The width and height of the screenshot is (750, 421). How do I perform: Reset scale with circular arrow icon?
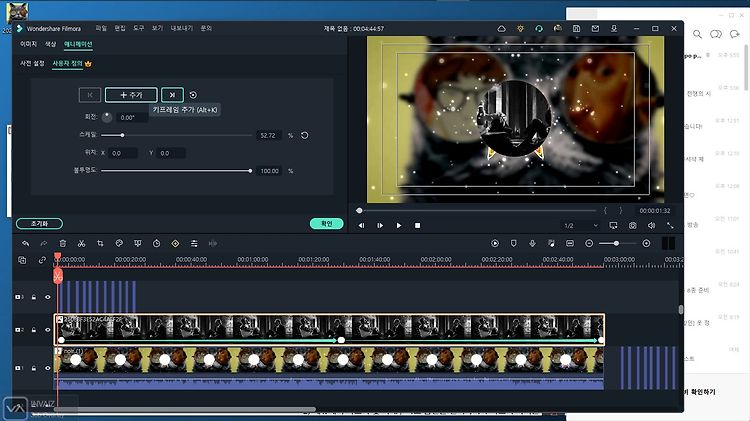305,135
